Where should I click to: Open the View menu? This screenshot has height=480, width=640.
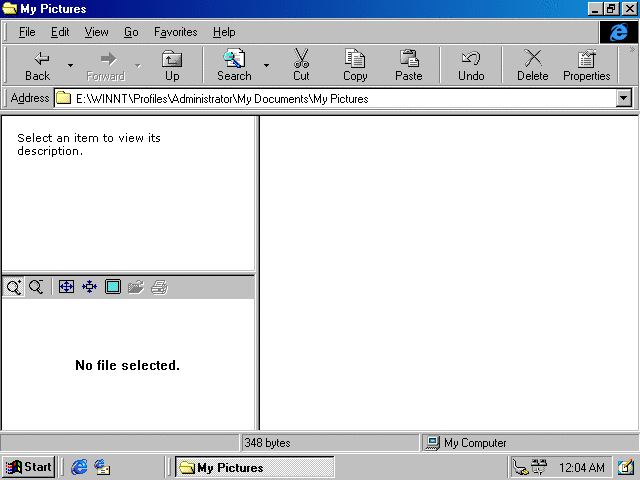[x=96, y=32]
